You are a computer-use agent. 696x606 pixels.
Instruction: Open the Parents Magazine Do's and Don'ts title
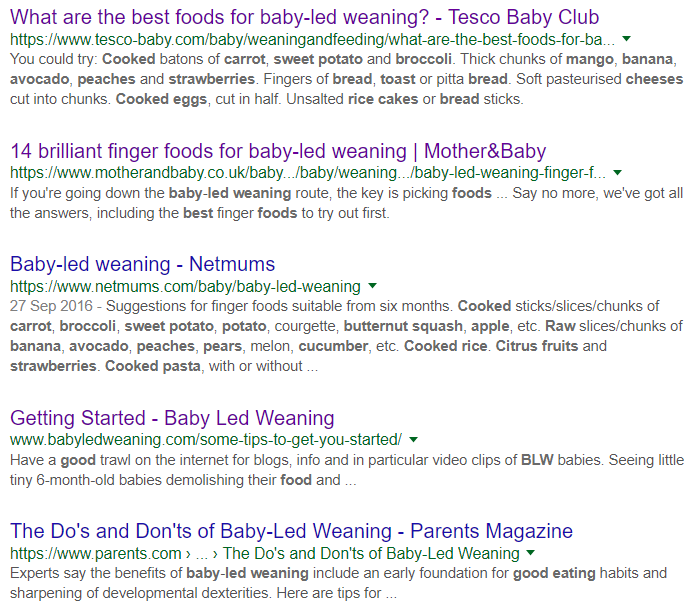point(291,531)
